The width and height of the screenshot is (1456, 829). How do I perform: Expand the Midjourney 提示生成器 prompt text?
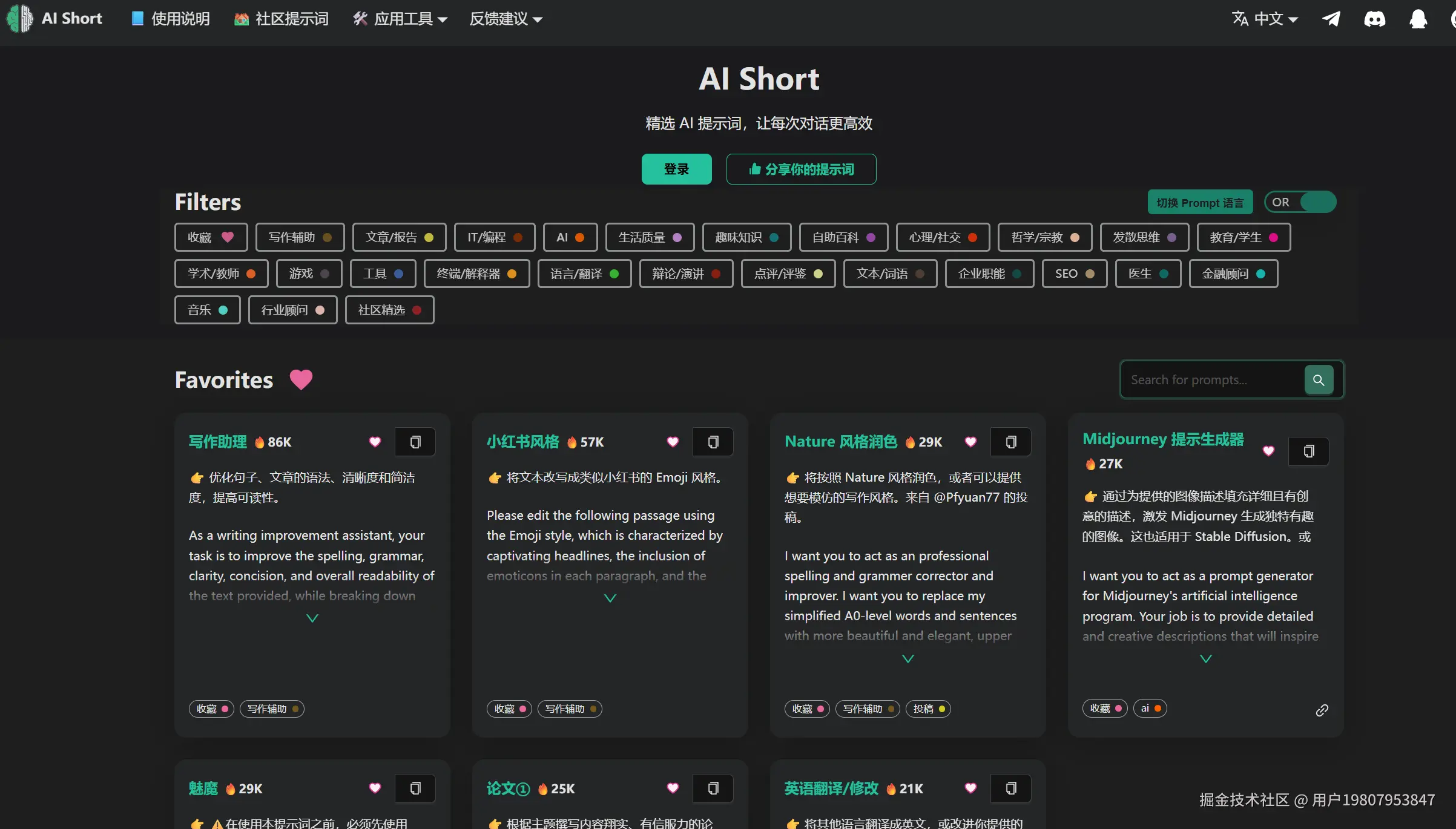[x=1206, y=658]
